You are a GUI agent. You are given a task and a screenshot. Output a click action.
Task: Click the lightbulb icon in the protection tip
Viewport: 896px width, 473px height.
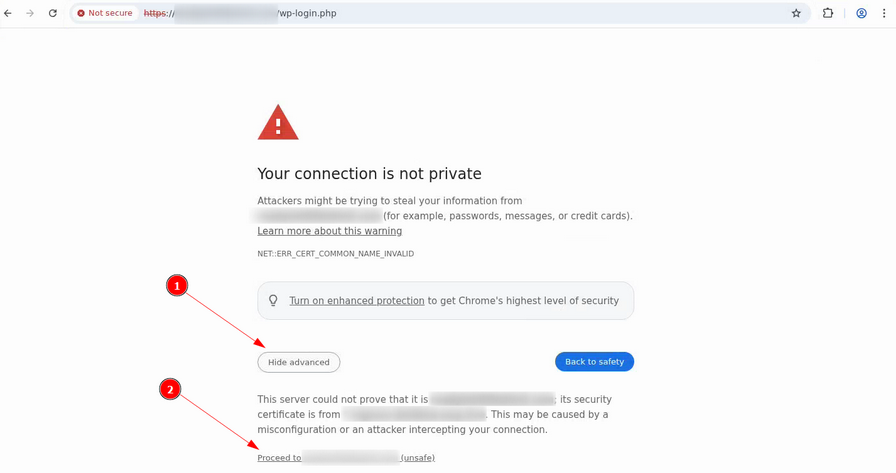click(x=273, y=300)
